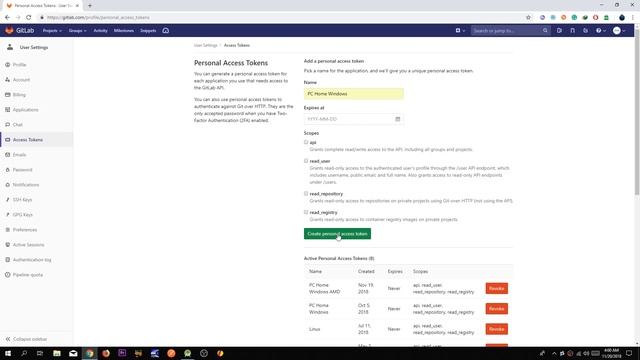Open the Groups dropdown menu
Screen dimensions: 640x360
pyautogui.click(x=77, y=31)
